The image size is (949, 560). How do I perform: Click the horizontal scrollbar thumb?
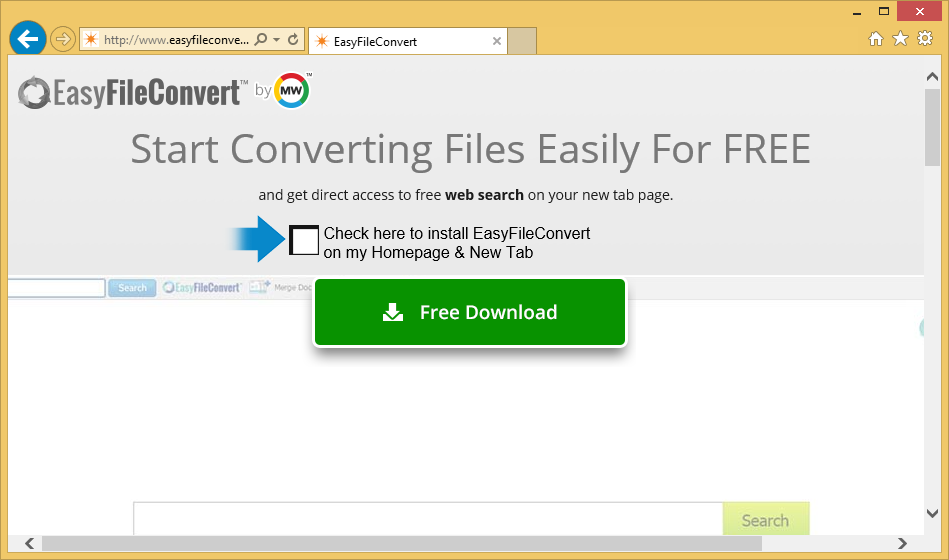tap(402, 543)
